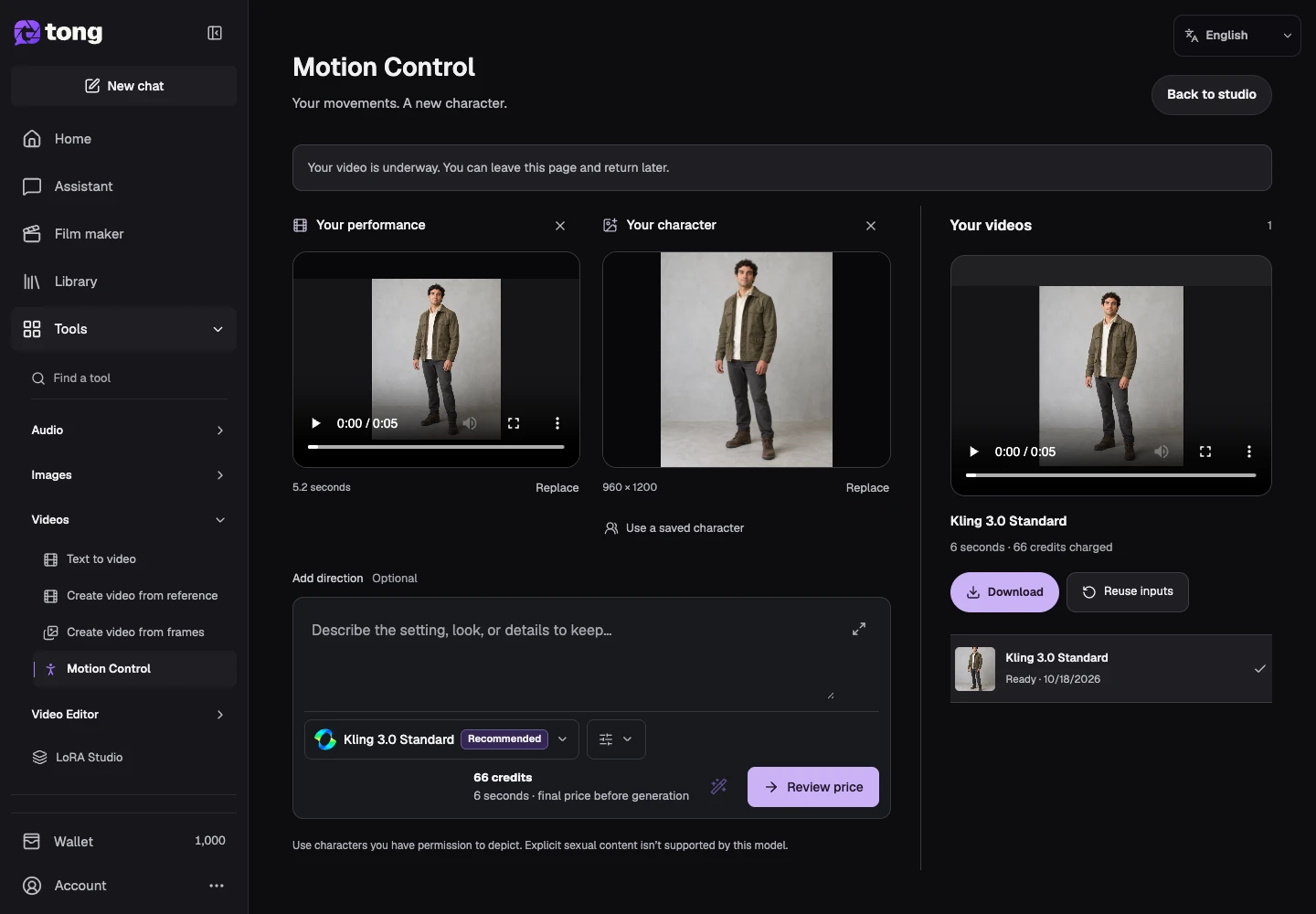Mute the generated video in Your videos
The width and height of the screenshot is (1316, 914).
(1162, 452)
